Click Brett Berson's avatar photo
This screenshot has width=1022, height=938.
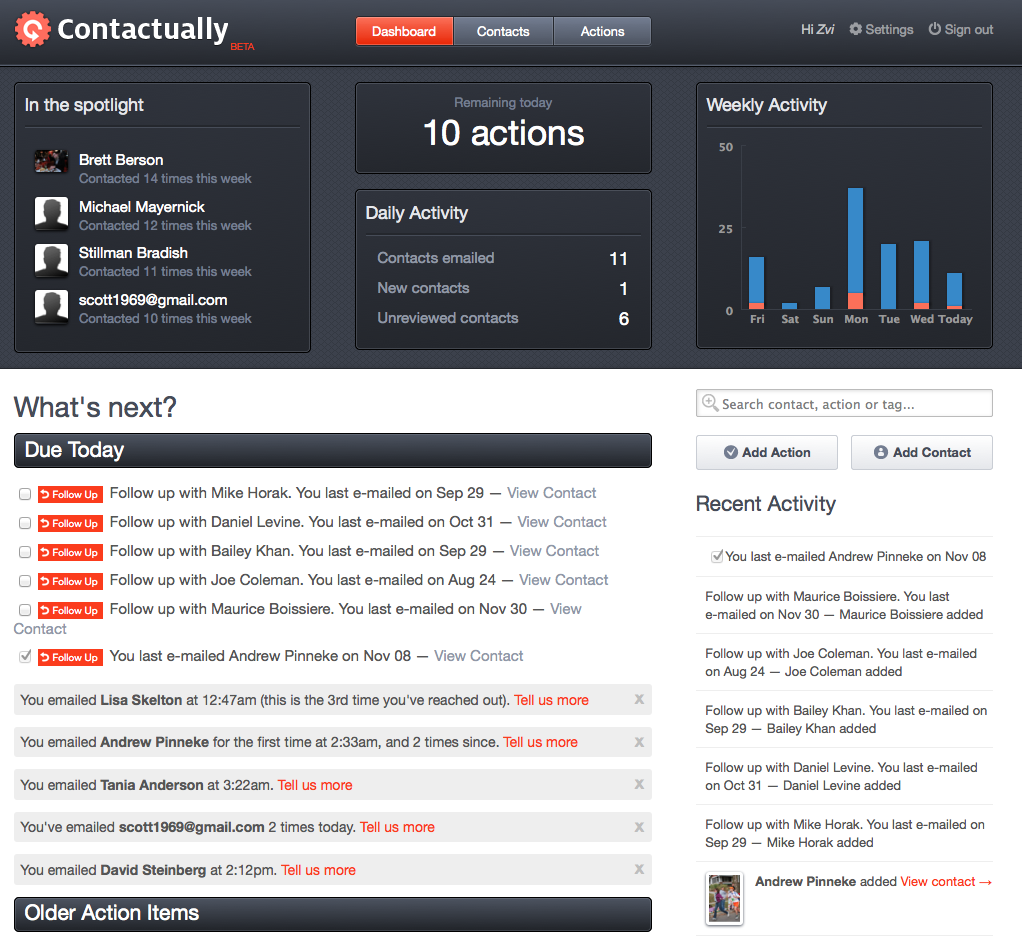[51, 161]
